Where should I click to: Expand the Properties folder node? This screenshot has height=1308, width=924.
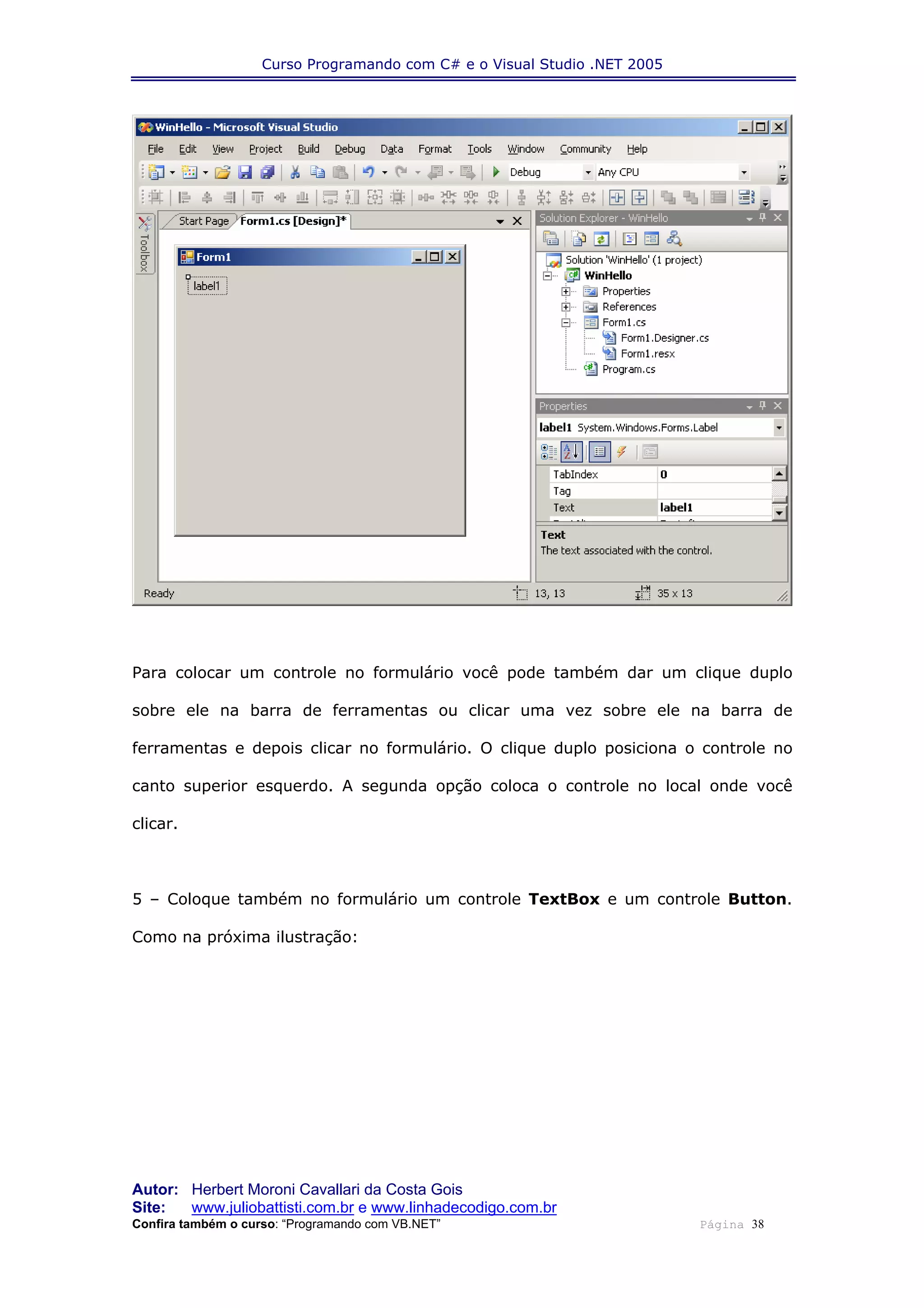coord(565,291)
